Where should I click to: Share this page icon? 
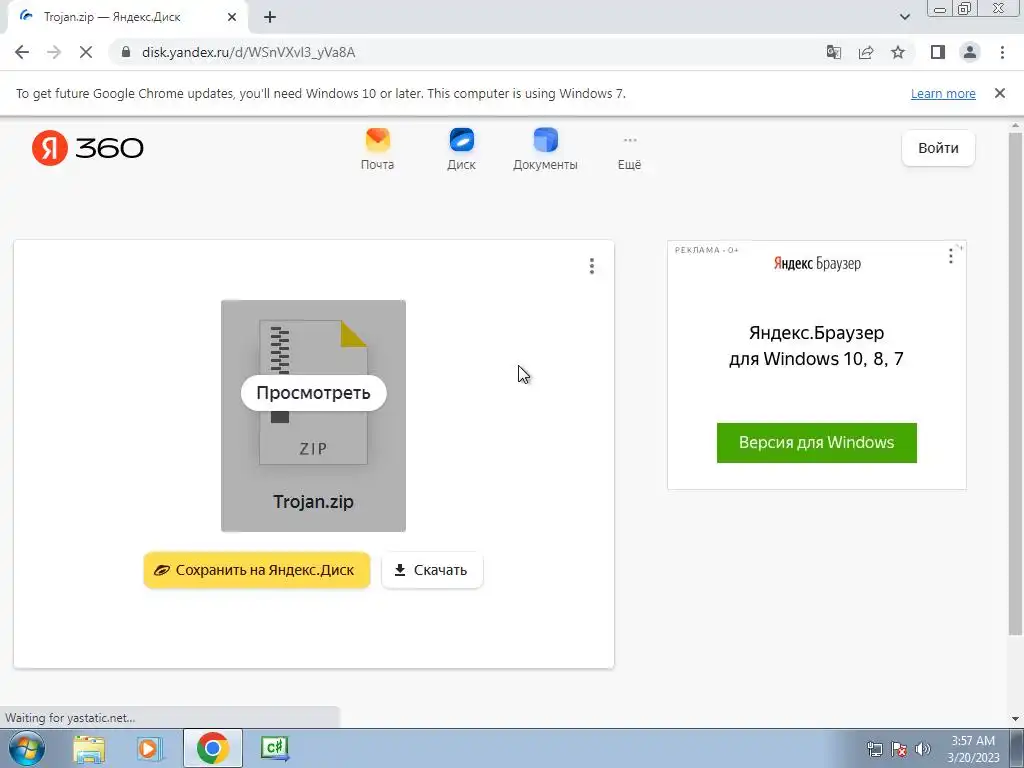[x=866, y=52]
